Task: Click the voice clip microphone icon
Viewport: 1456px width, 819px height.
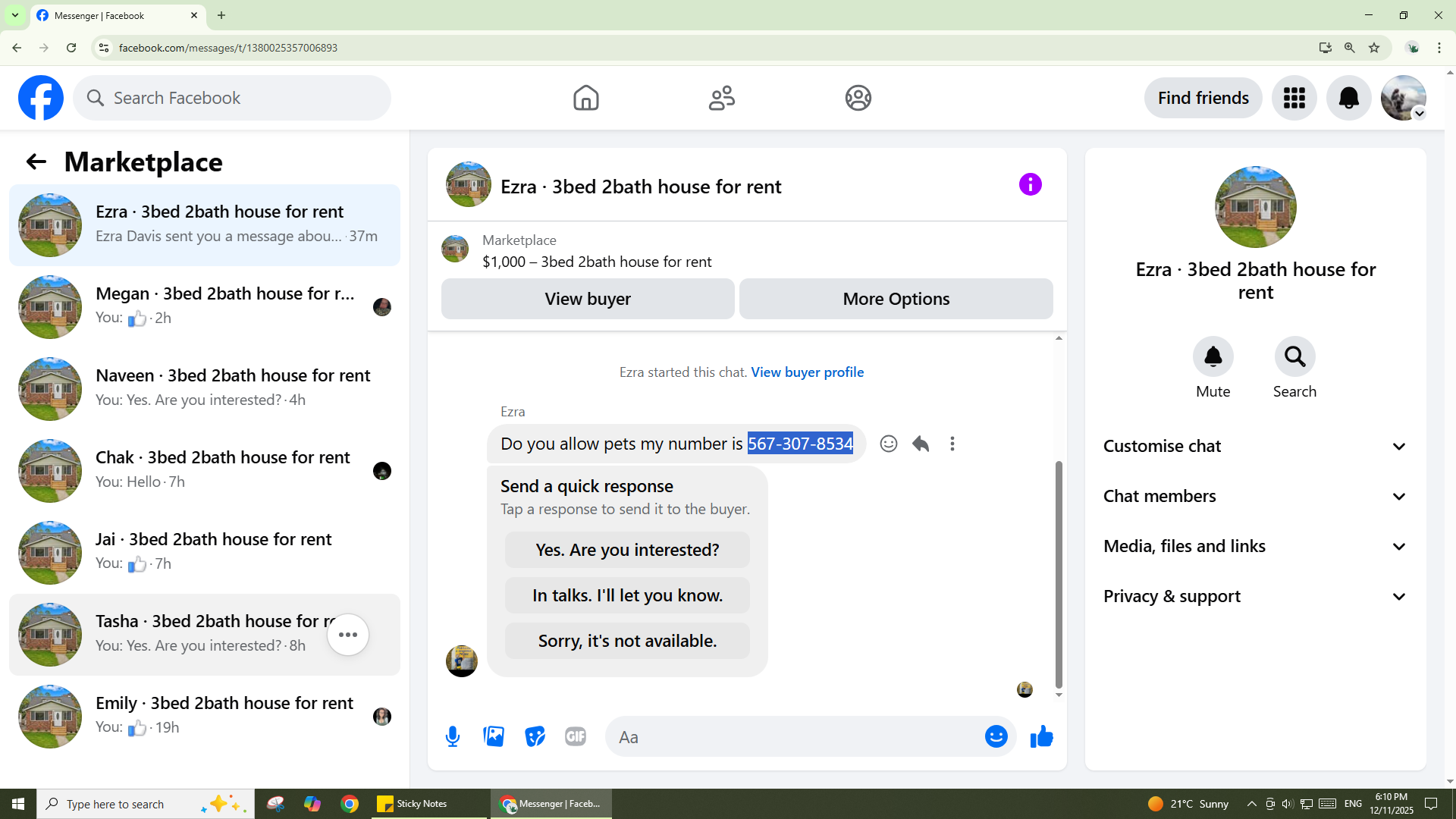Action: tap(453, 736)
